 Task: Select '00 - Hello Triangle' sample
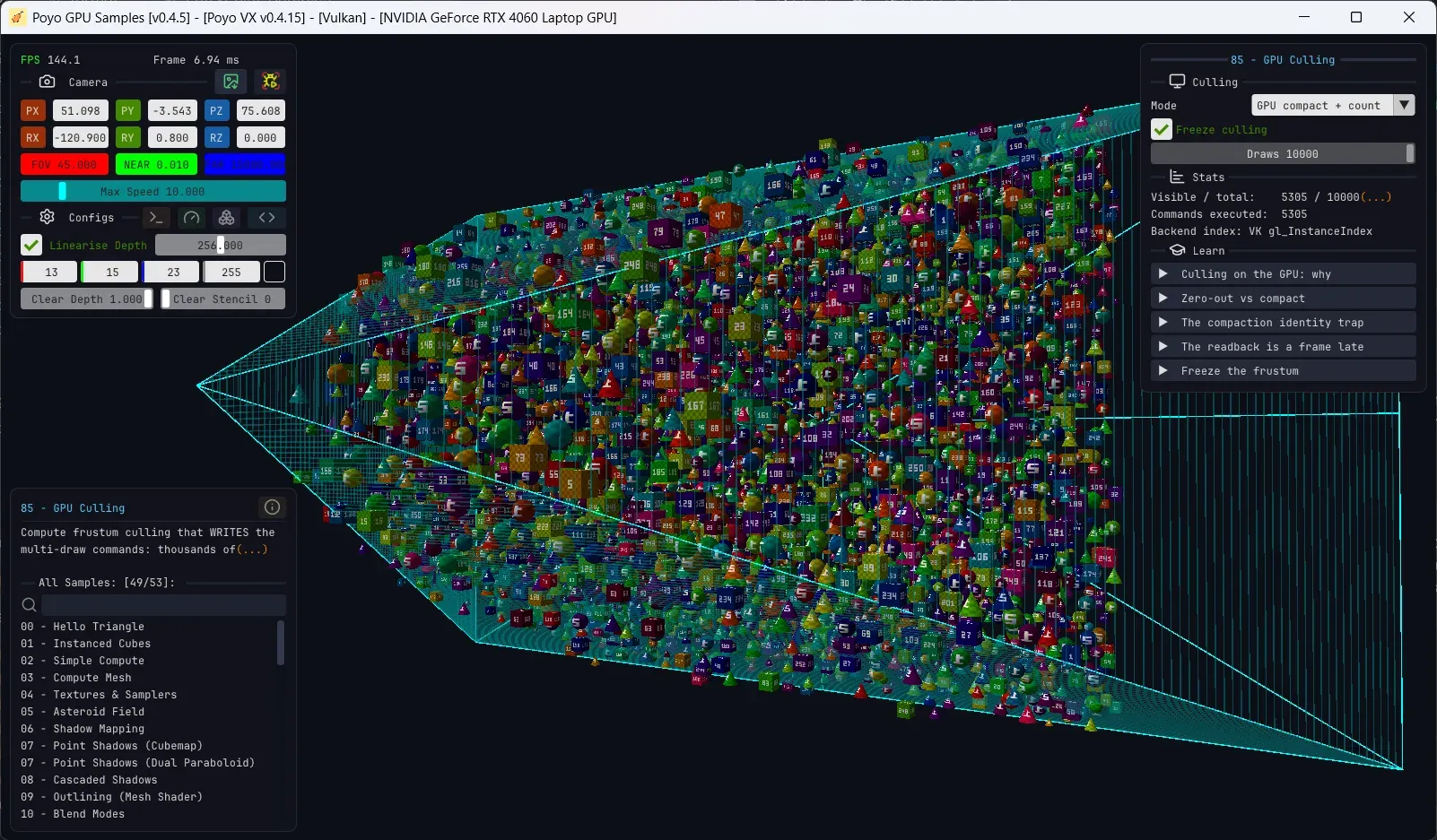[83, 626]
